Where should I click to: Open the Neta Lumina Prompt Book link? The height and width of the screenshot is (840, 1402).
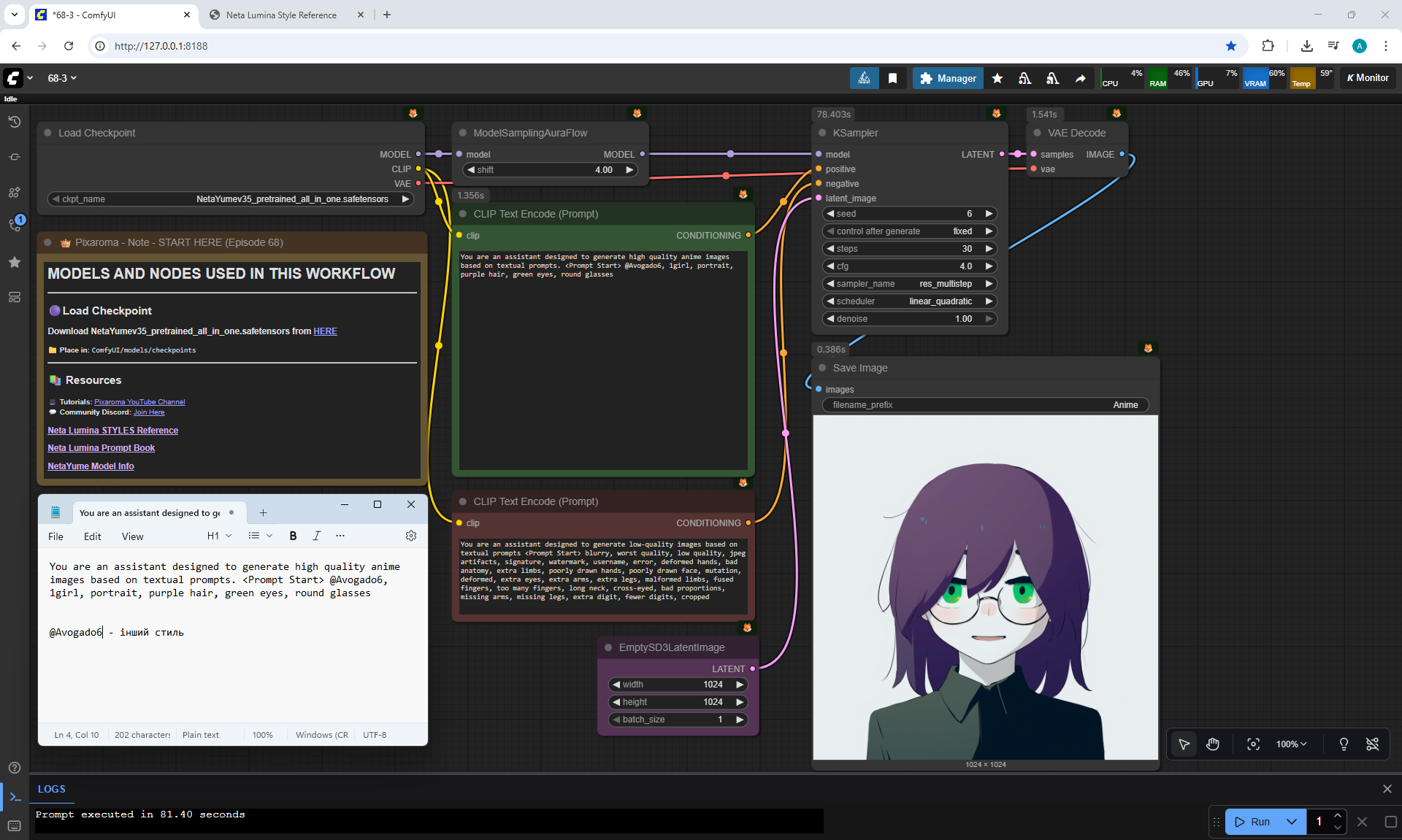pos(101,448)
